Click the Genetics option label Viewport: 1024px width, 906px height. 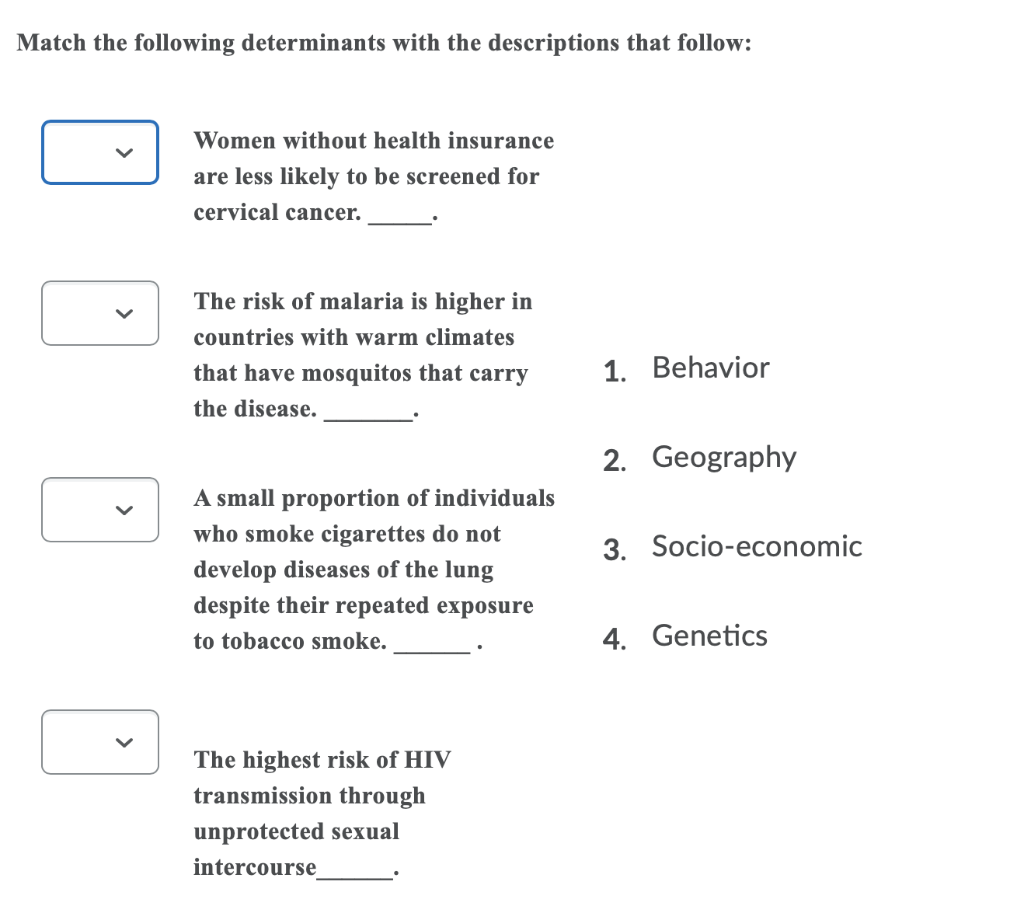(709, 636)
